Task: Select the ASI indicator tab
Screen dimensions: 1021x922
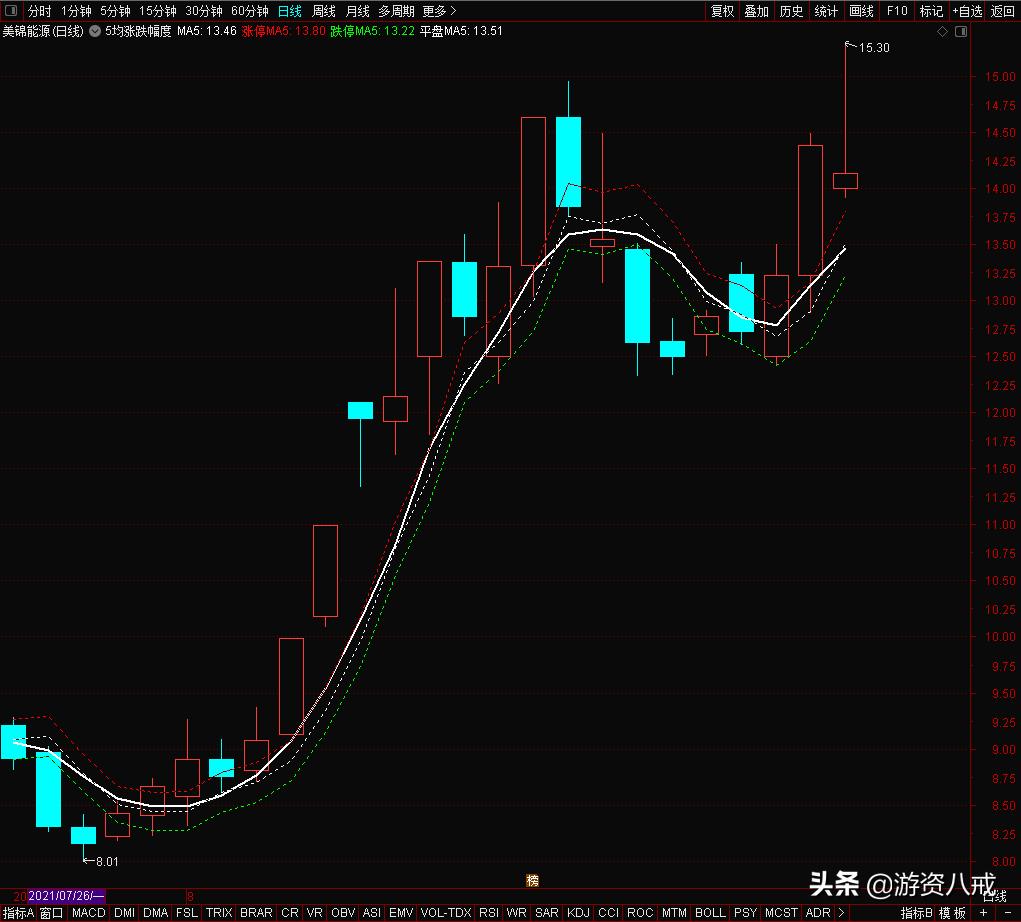Action: [372, 913]
